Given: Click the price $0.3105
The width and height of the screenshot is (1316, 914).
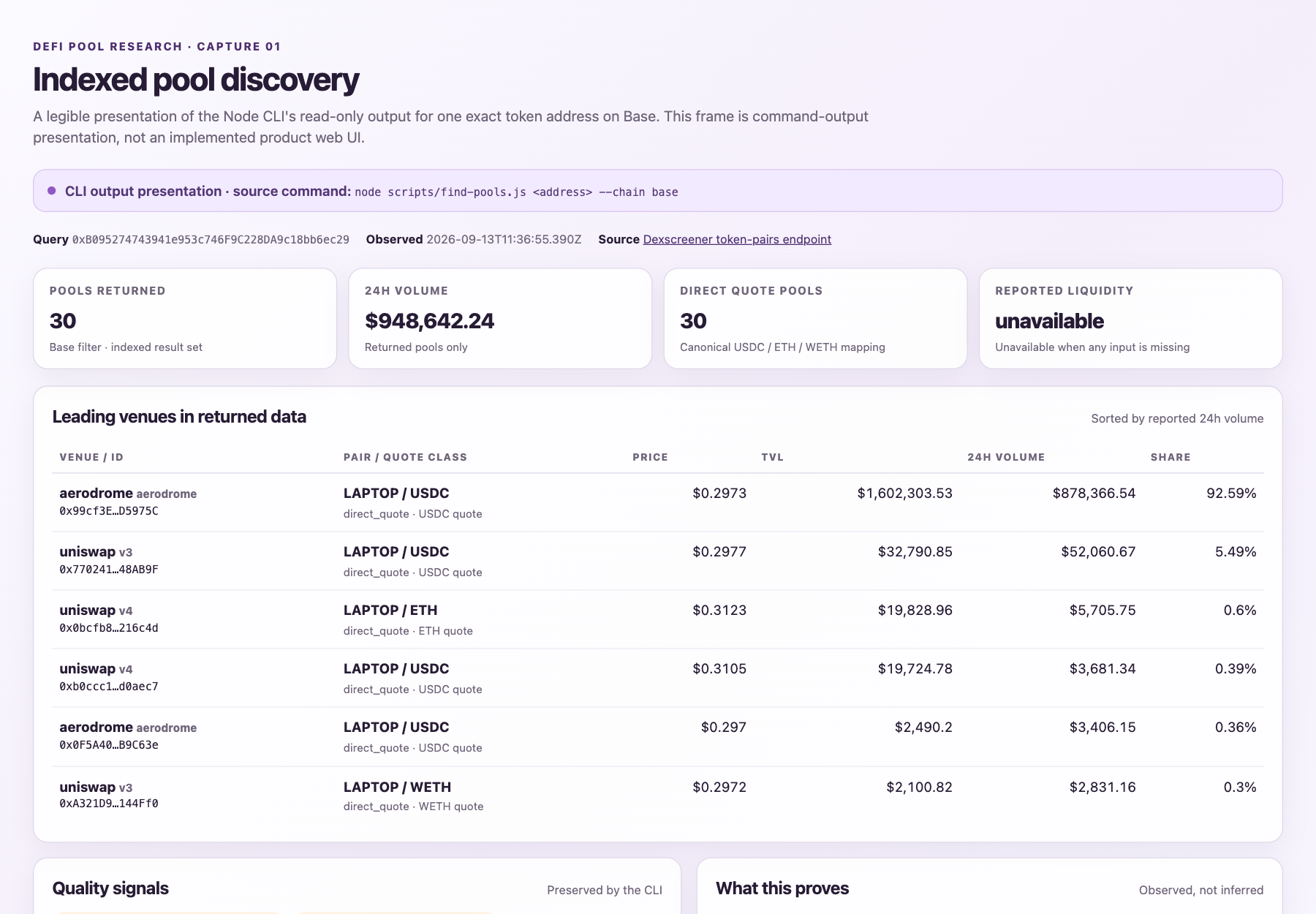Looking at the screenshot, I should 719,668.
